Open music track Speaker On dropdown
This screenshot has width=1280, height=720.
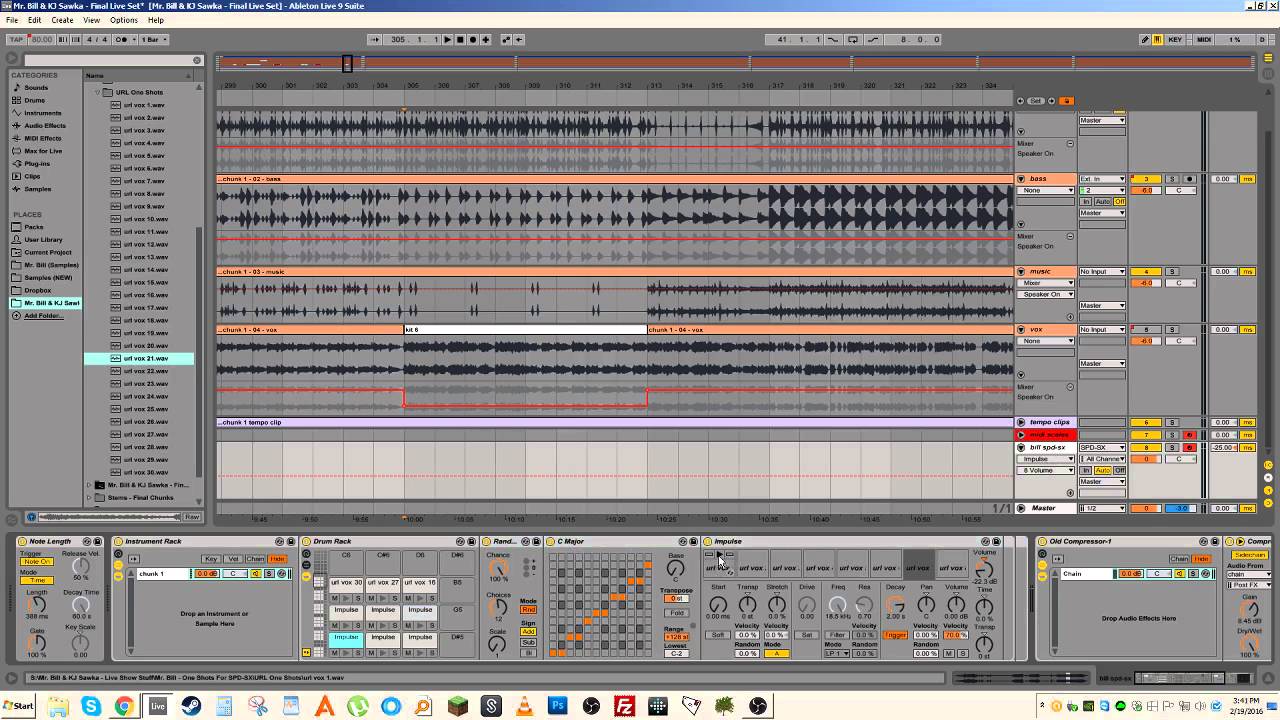click(1047, 294)
